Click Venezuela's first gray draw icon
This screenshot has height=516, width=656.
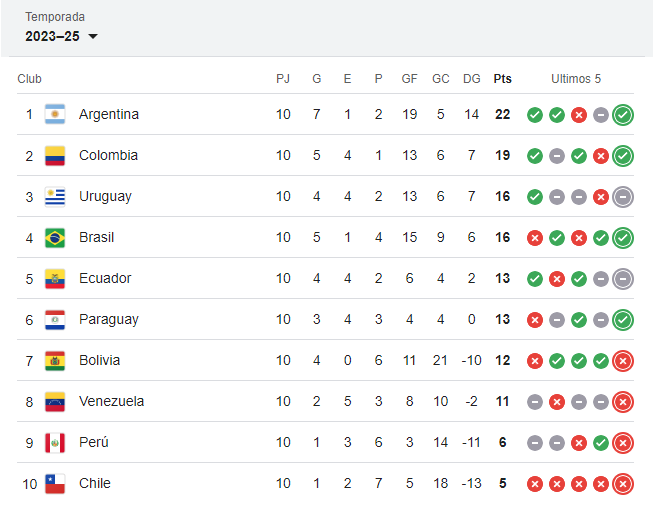point(535,402)
